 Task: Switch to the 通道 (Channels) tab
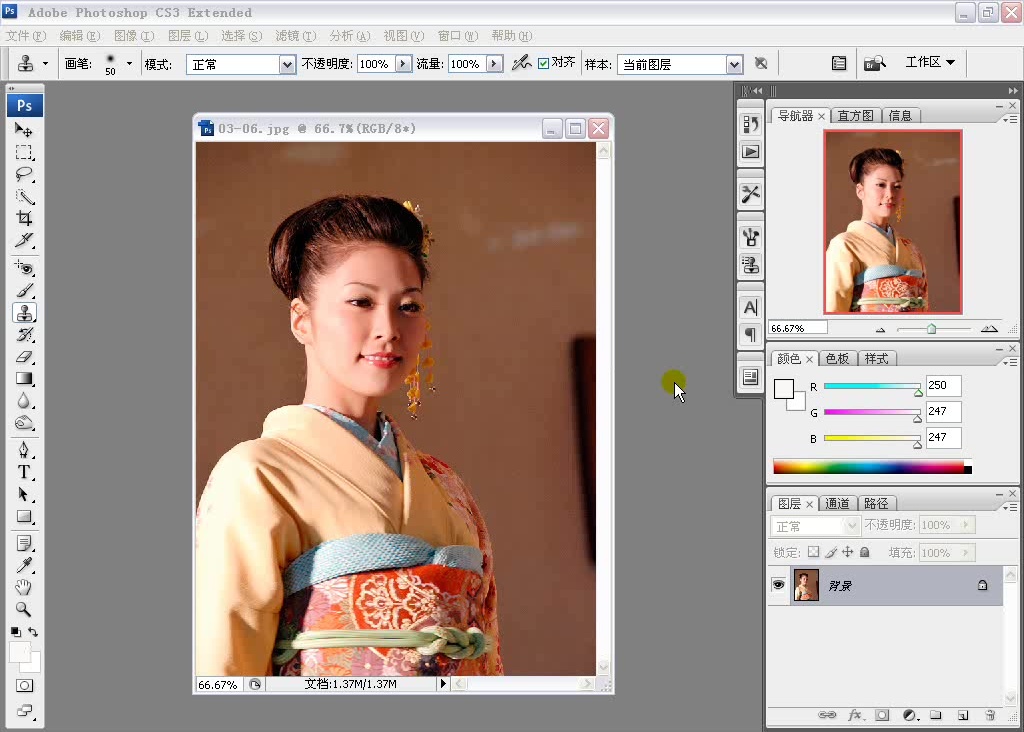[x=837, y=503]
